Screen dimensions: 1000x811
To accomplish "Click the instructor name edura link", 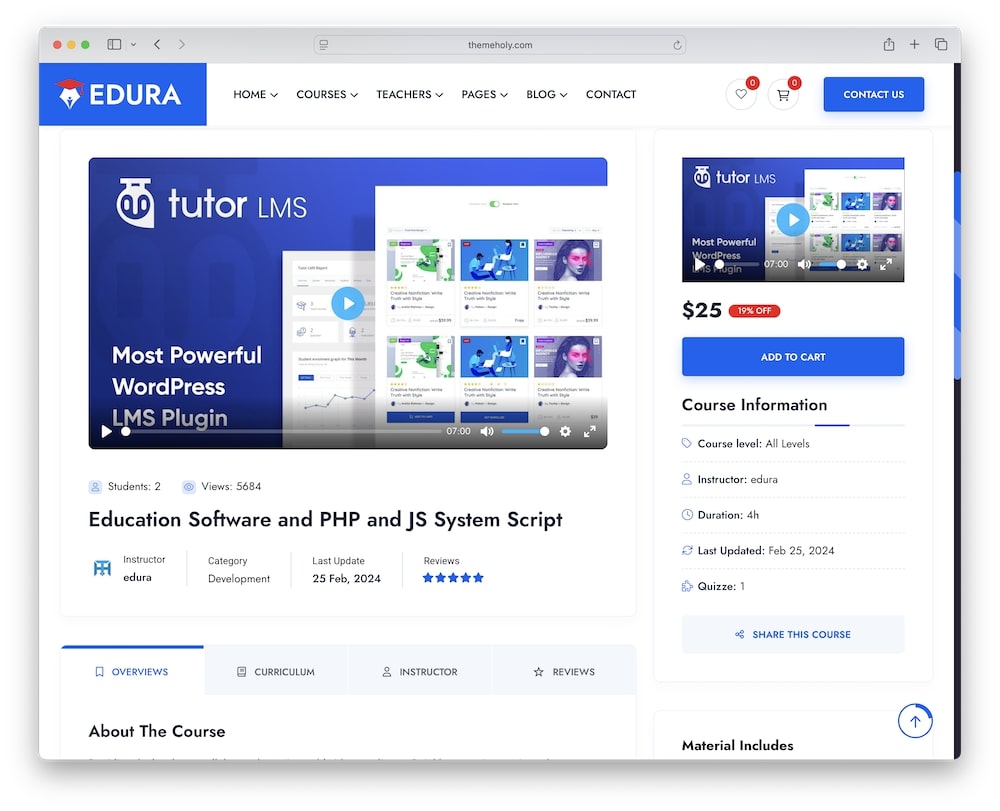I will [x=137, y=577].
